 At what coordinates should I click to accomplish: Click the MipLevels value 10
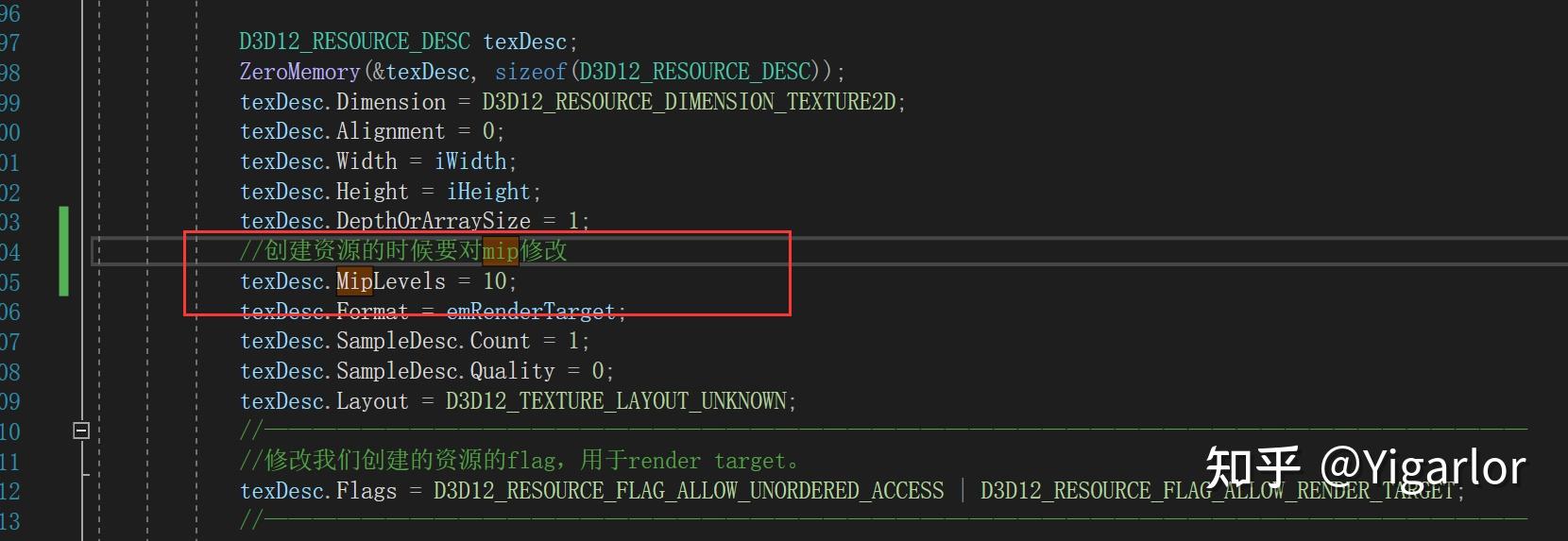pyautogui.click(x=495, y=281)
